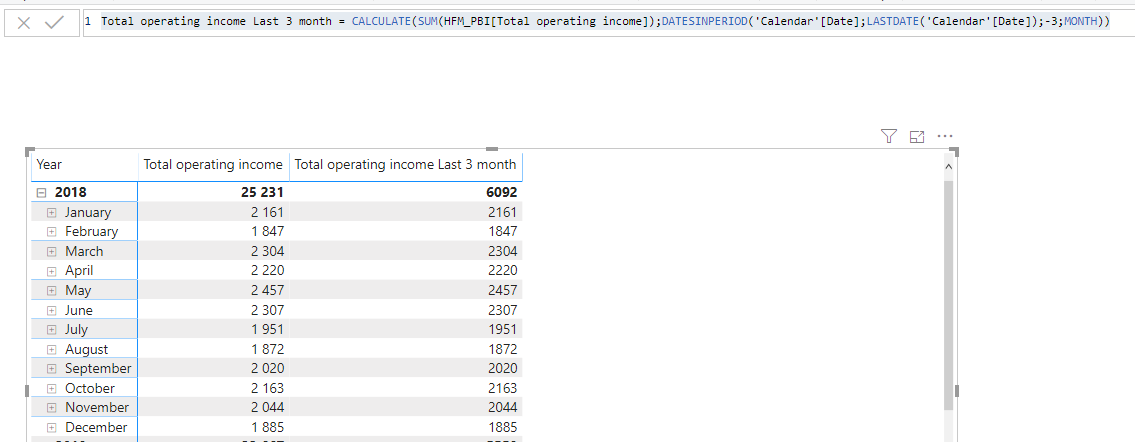Select last 3 month cell 2163
The width and height of the screenshot is (1135, 442).
(x=503, y=388)
